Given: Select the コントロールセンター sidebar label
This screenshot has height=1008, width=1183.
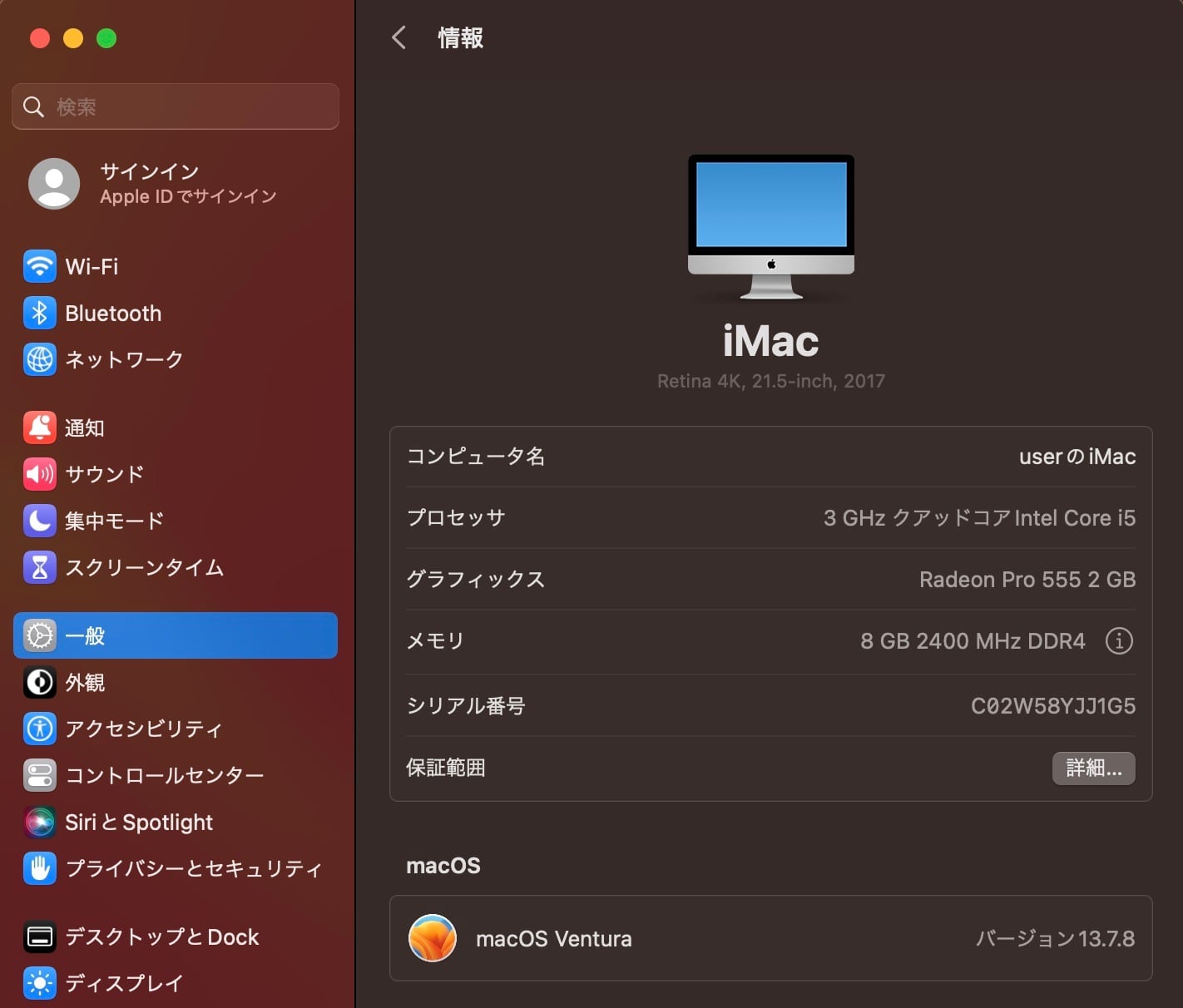Looking at the screenshot, I should 165,775.
